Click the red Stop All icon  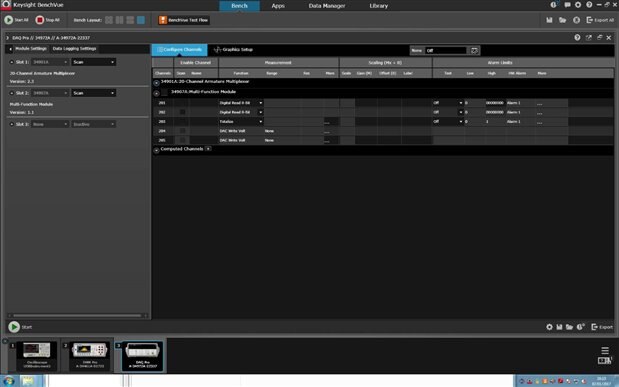pyautogui.click(x=39, y=20)
